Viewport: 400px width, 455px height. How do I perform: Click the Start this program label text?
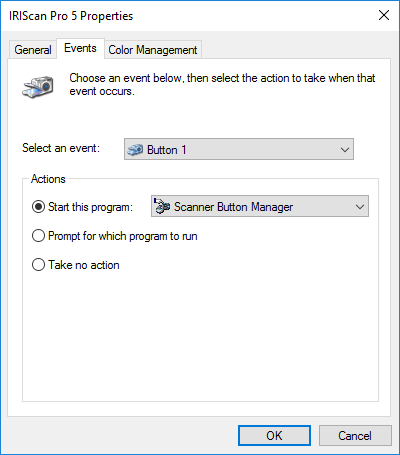90,207
